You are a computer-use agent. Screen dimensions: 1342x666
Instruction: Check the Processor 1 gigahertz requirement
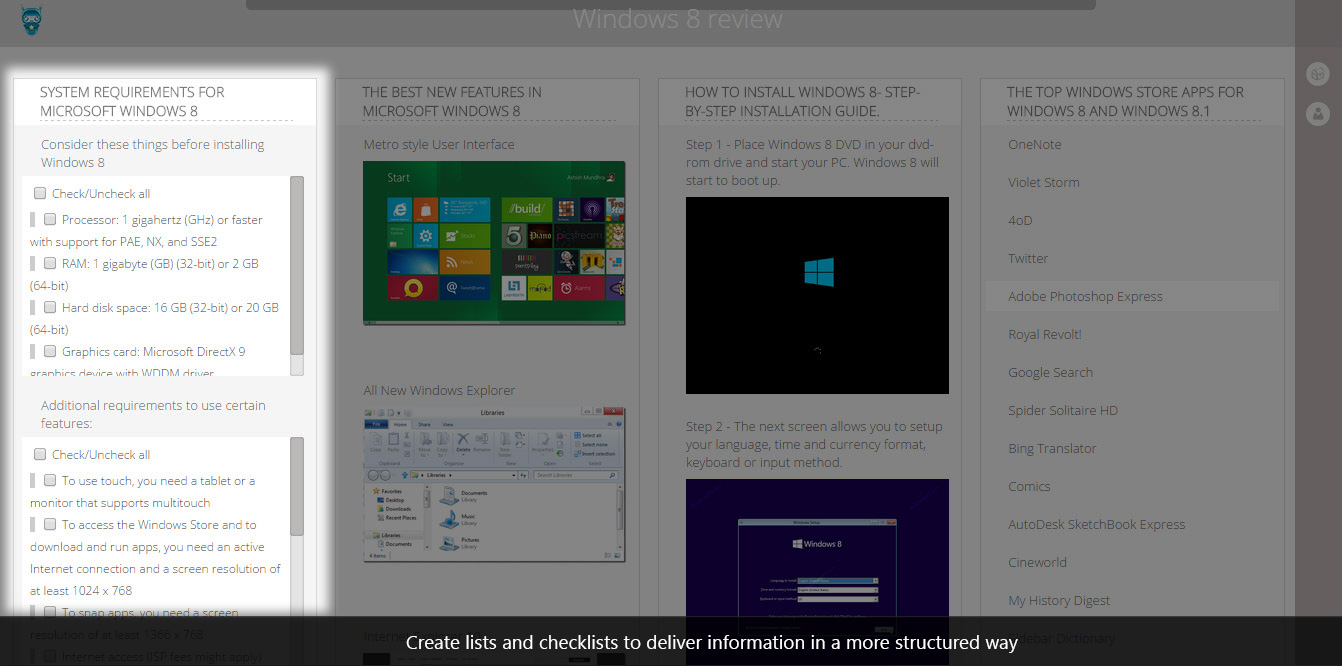(x=50, y=219)
